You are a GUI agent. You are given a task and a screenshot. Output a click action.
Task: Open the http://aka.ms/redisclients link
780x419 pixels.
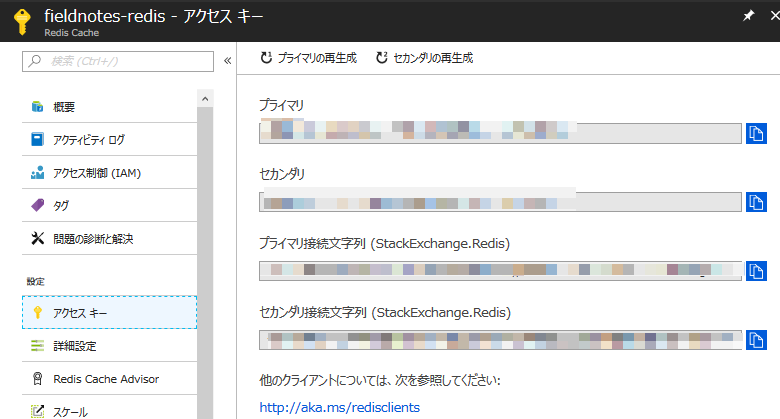point(340,407)
